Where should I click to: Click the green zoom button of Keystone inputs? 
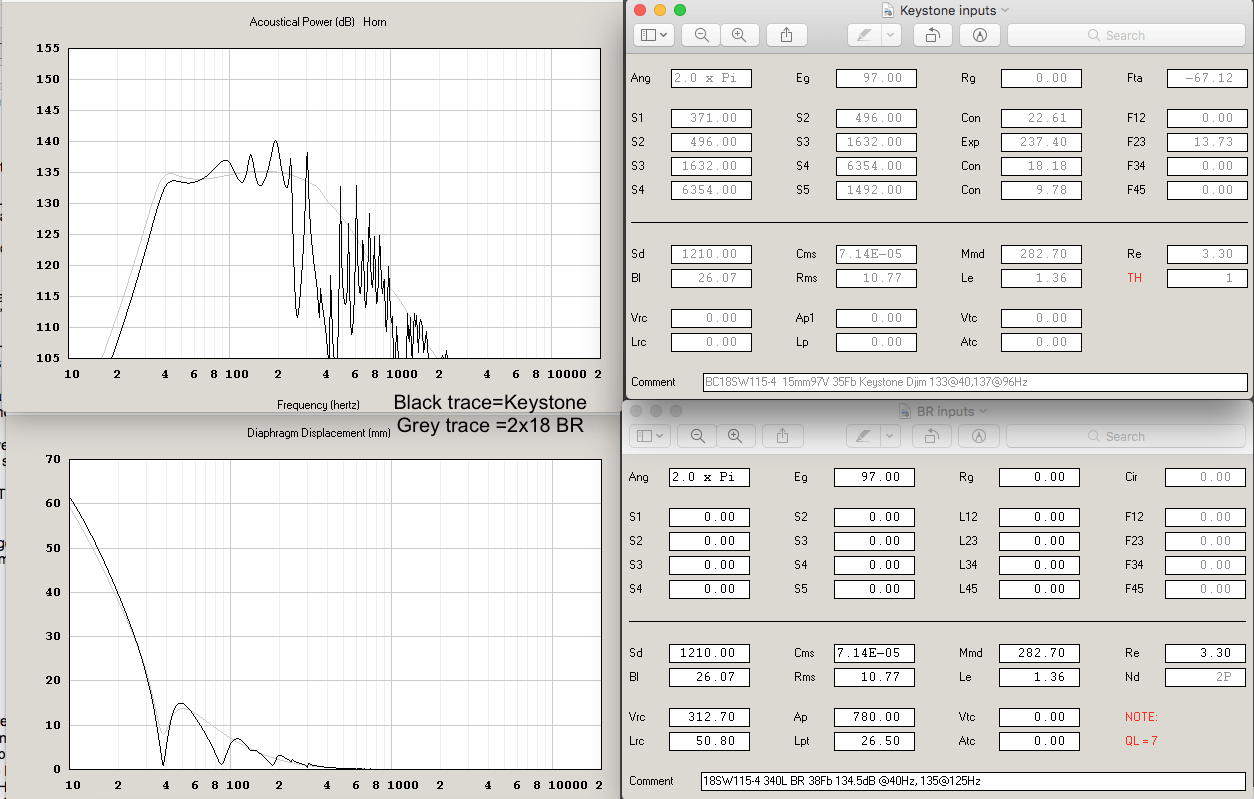680,10
